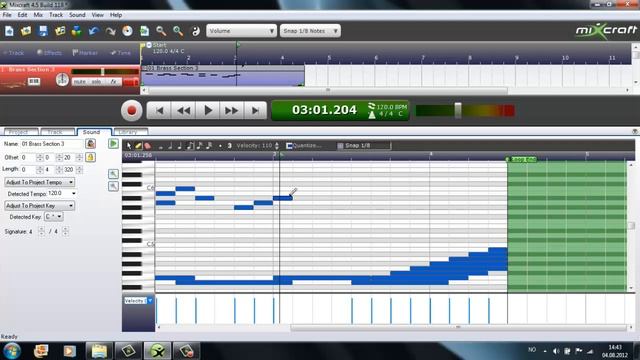The image size is (640, 360).
Task: Zoom in with the green magnifier icon
Action: click(178, 31)
